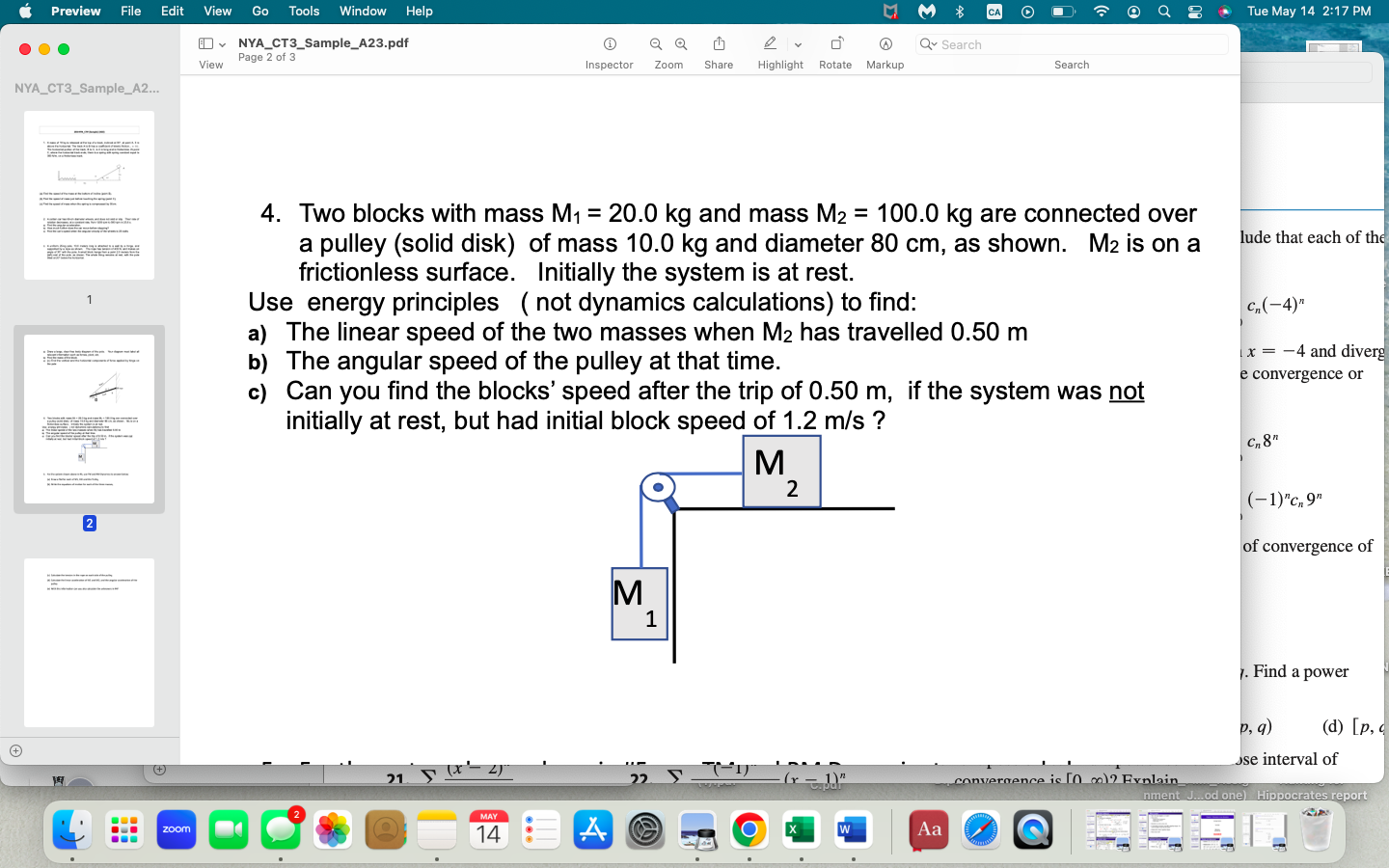The height and width of the screenshot is (868, 1389).
Task: Show the Markup toolbar
Action: 885,44
